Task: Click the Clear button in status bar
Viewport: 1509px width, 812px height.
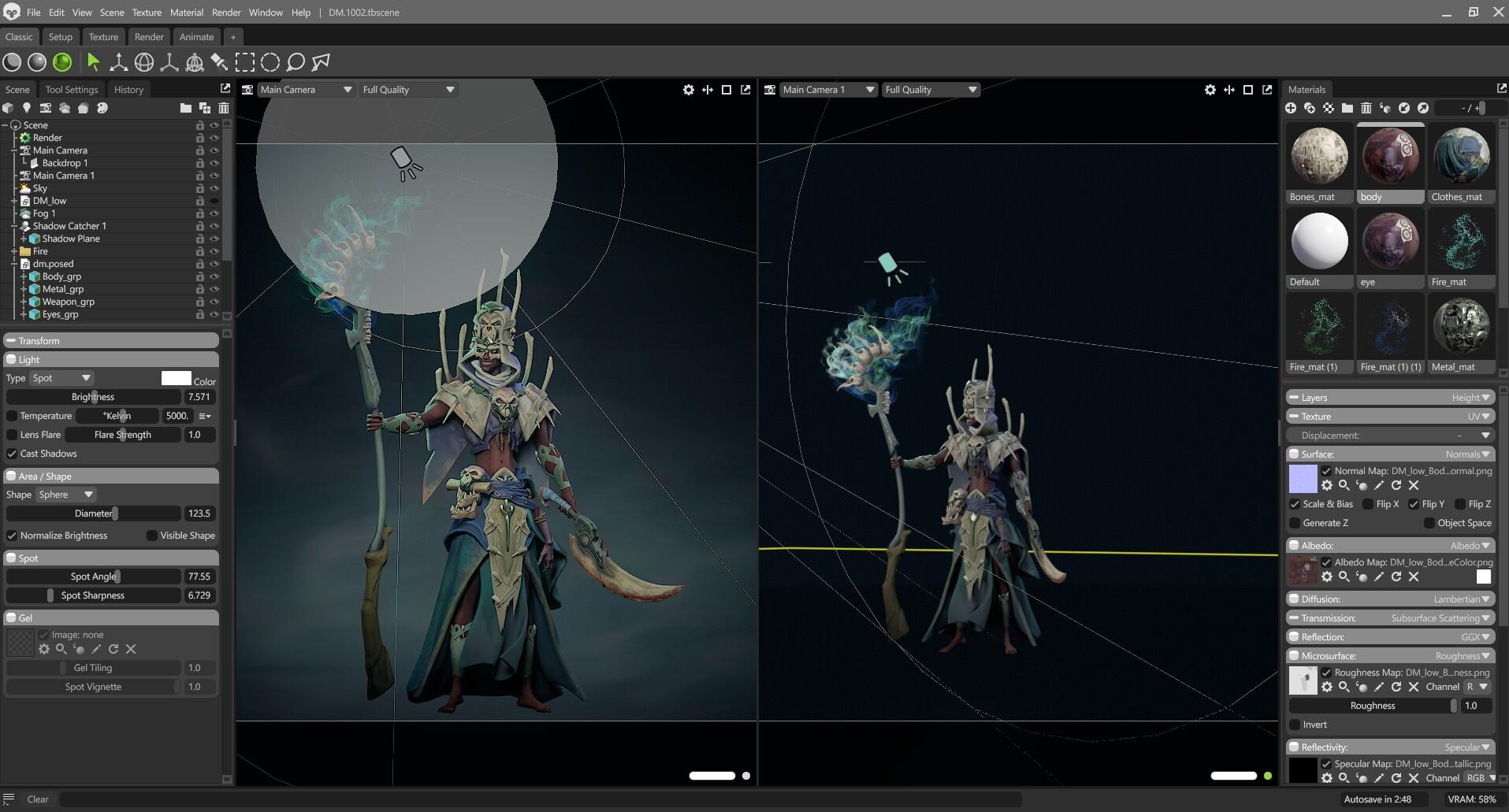Action: click(38, 799)
